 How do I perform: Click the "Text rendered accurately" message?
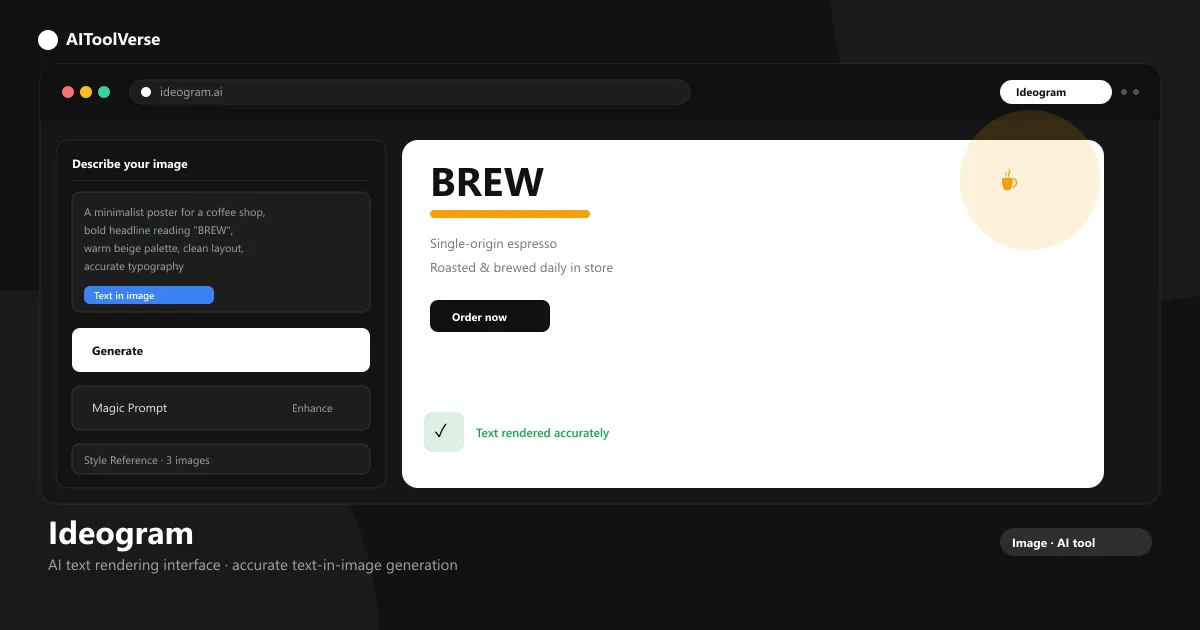(x=542, y=433)
